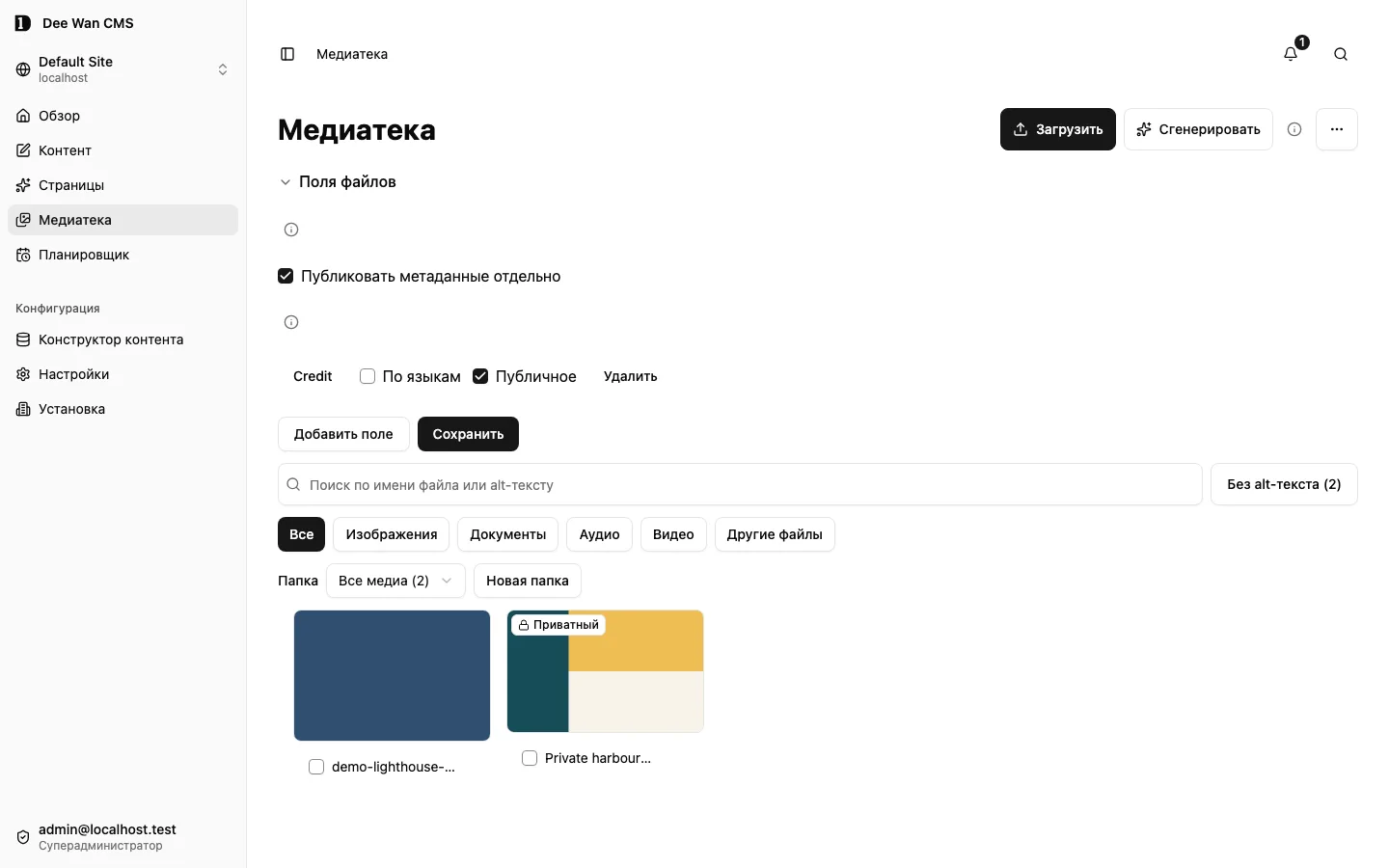The image size is (1389, 868).
Task: Open the three-dots more actions button
Action: 1337,129
